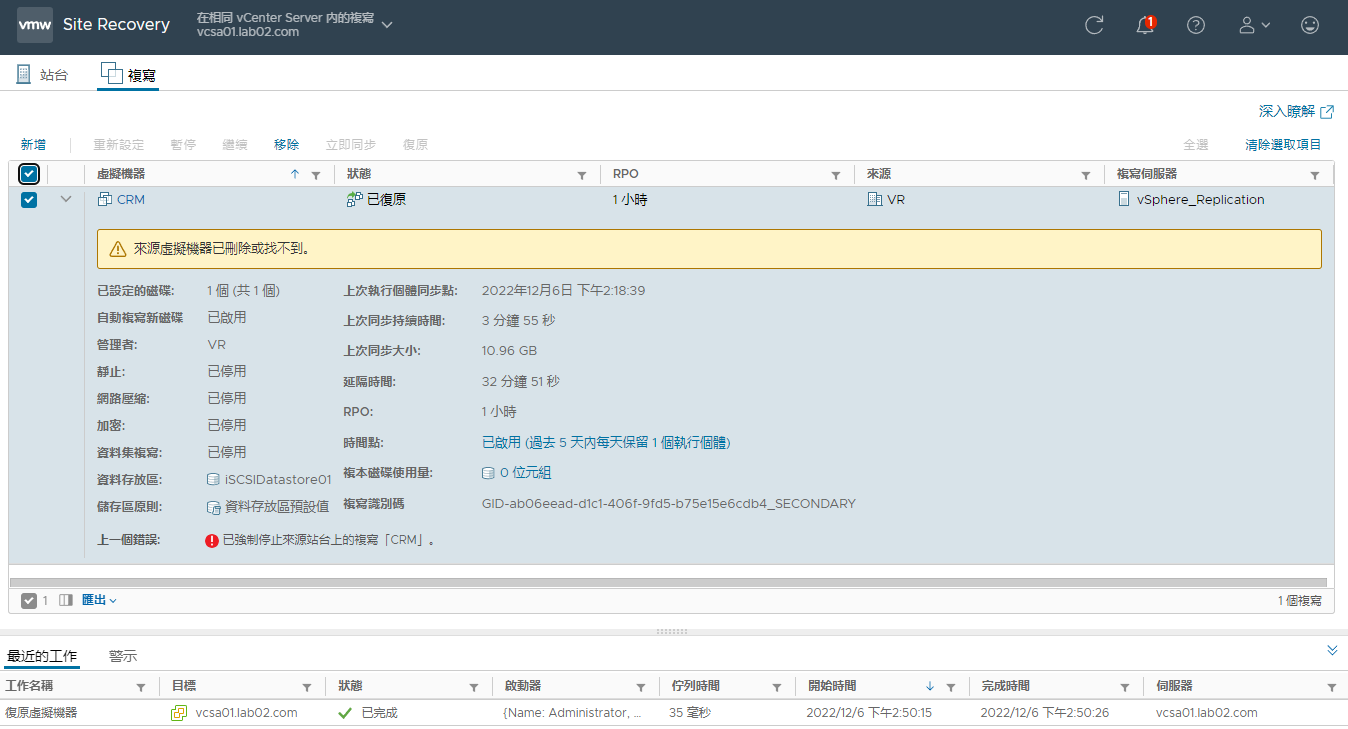This screenshot has width=1348, height=729.
Task: Click the replication GID identifier text
Action: tap(669, 504)
